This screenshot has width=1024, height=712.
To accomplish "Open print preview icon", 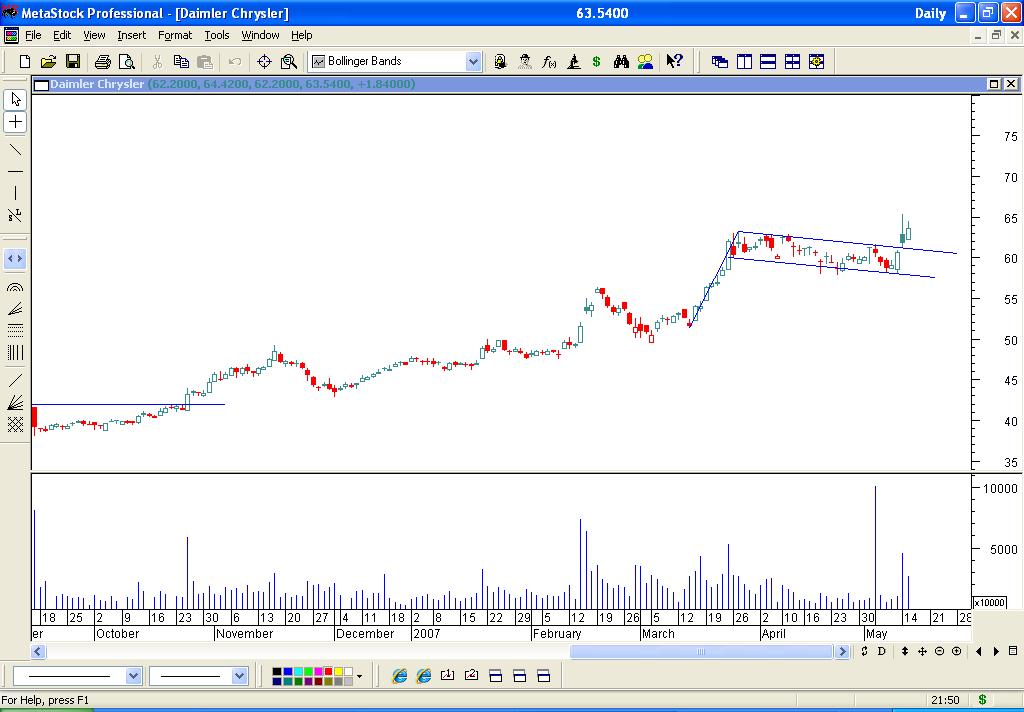I will tap(127, 61).
